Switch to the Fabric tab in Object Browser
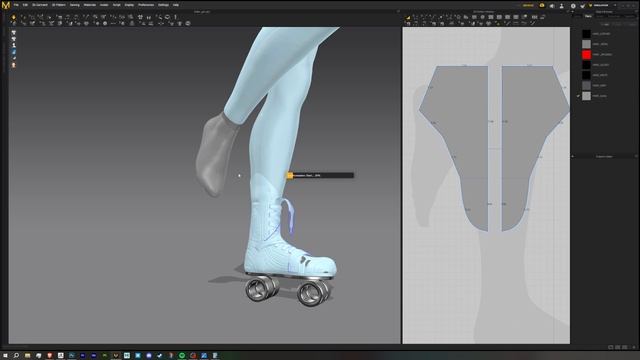This screenshot has width=640, height=360. (x=588, y=16)
